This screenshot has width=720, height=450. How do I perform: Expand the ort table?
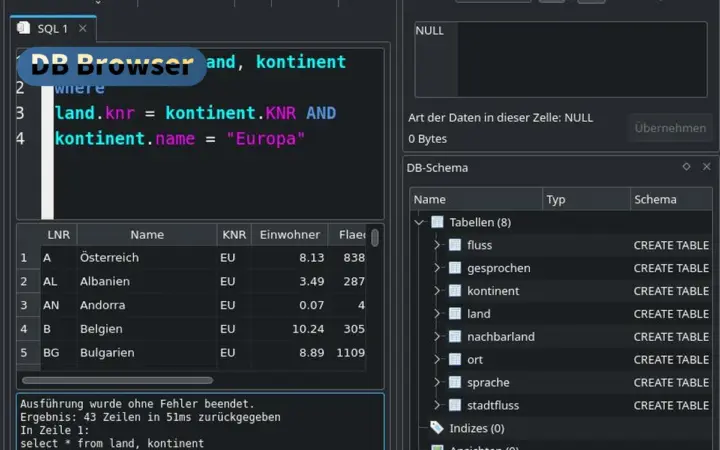(438, 360)
